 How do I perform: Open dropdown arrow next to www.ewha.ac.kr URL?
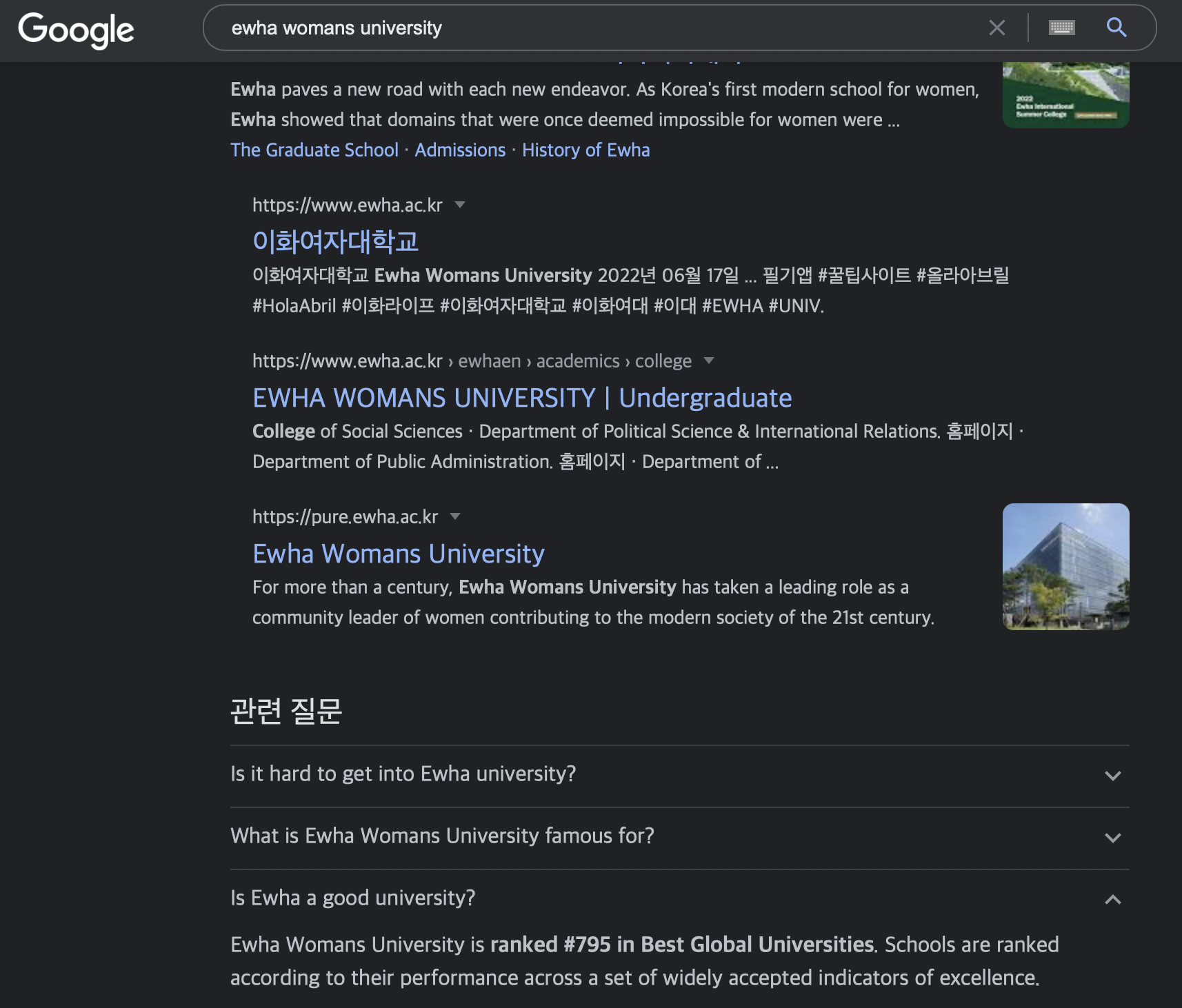460,205
